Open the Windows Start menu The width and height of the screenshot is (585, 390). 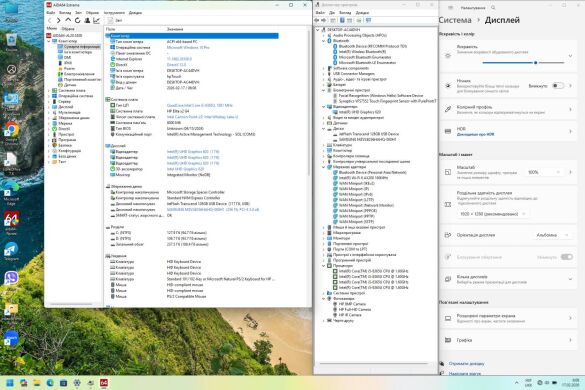10,383
